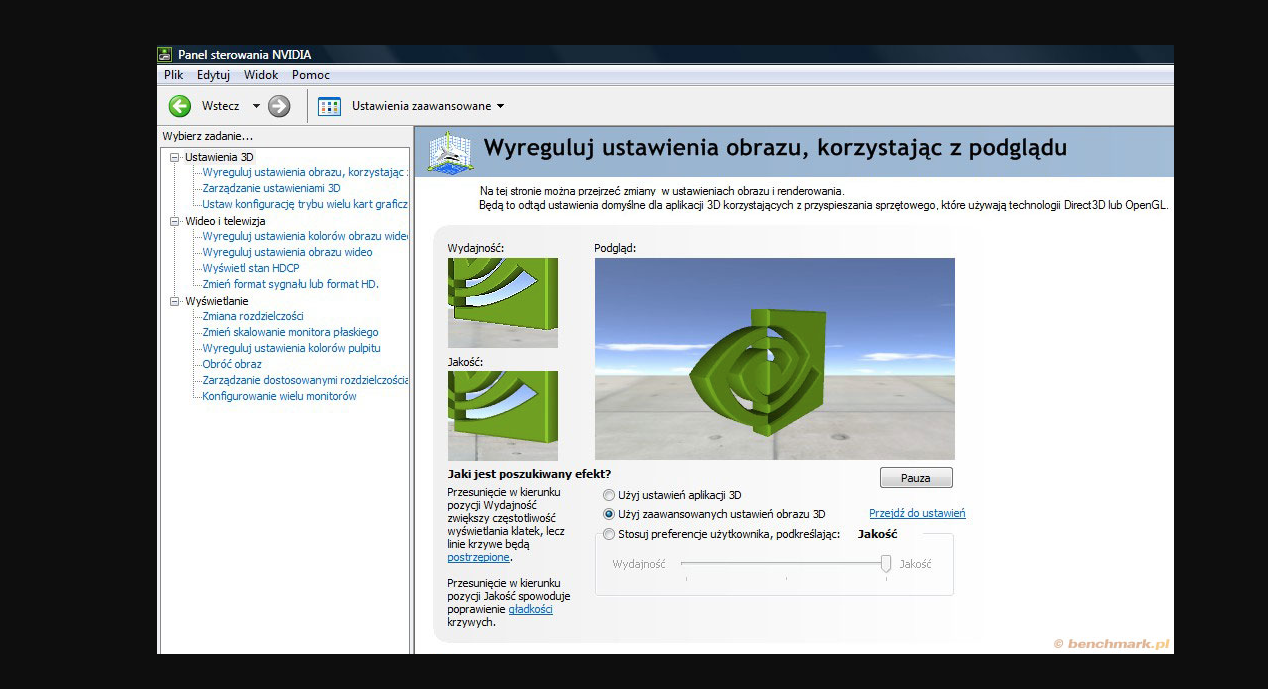Select Użyj ustawień aplikacji 3D option

tap(609, 495)
